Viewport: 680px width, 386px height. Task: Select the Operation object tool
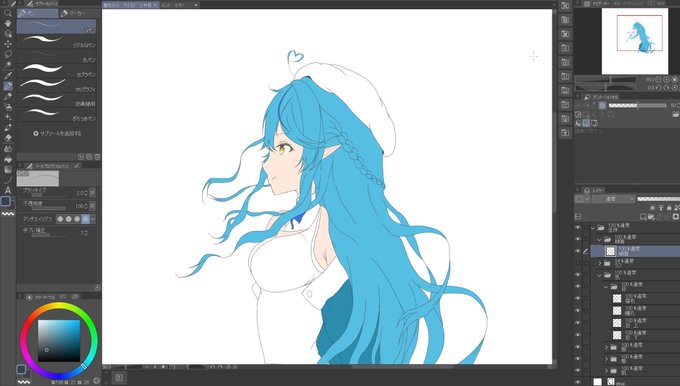click(x=8, y=34)
